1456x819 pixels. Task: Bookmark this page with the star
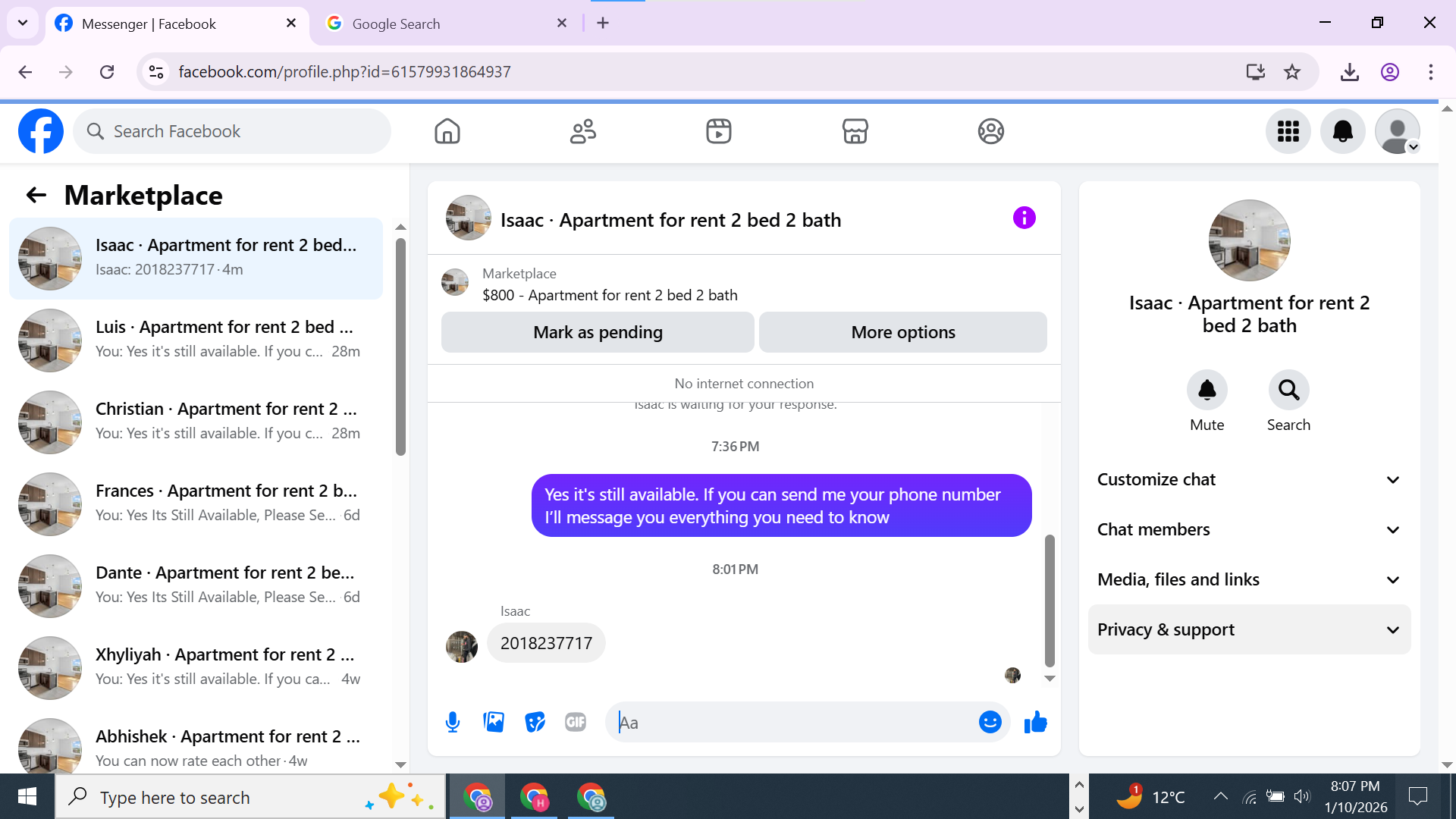[1292, 72]
